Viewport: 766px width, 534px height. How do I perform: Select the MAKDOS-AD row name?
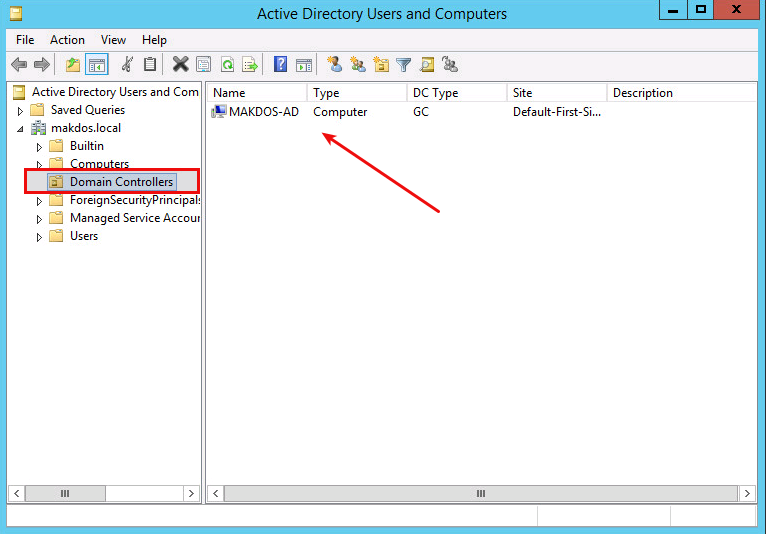[x=264, y=112]
